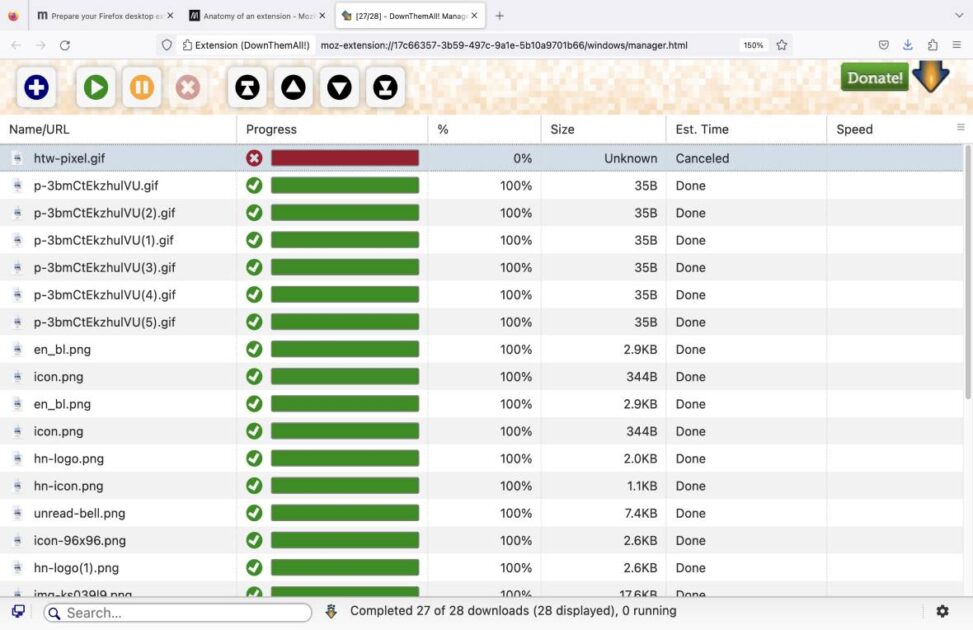Open the column options menu above the scrollbar
Image resolution: width=973 pixels, height=630 pixels.
(961, 127)
